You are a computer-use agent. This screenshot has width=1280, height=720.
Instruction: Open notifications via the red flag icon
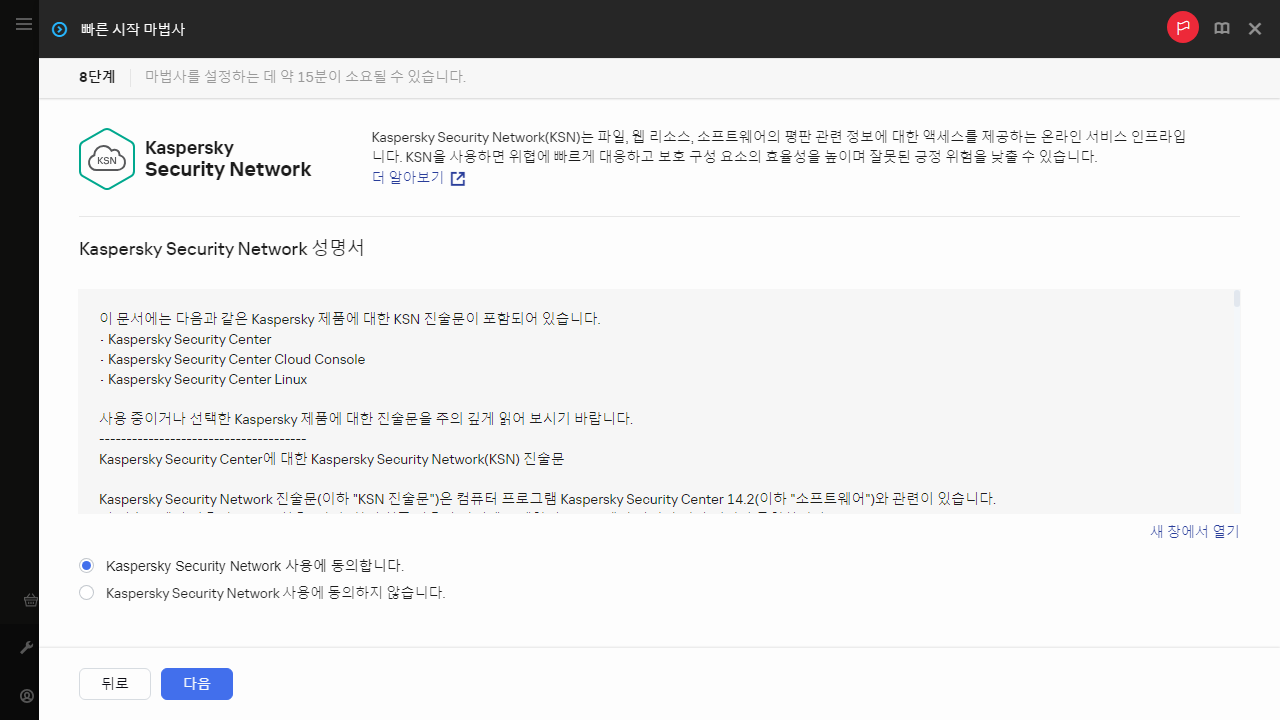[1183, 28]
